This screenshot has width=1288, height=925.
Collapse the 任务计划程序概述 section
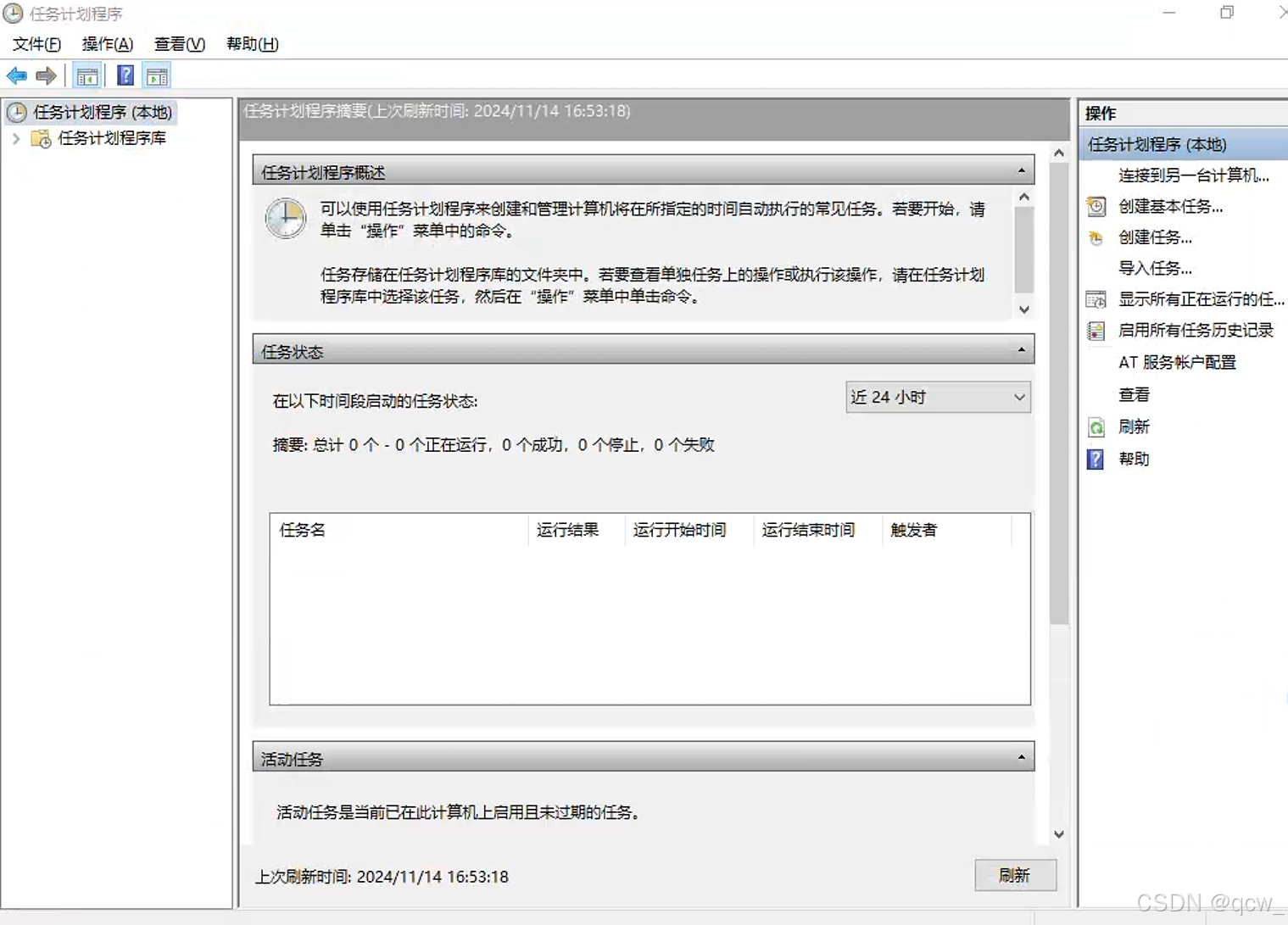tap(1021, 171)
